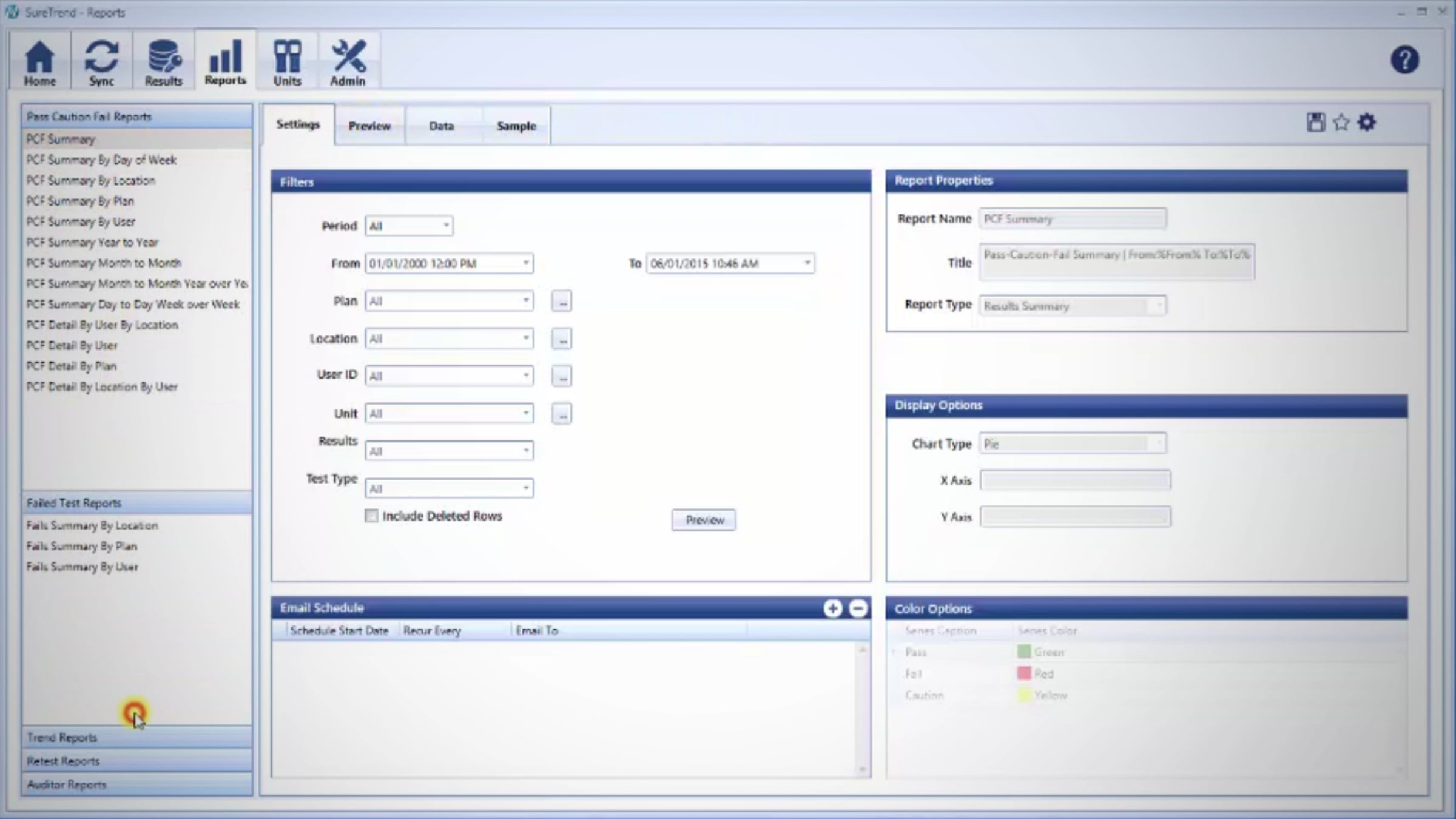Open the Results database icon
Screen dimensions: 1456x819
tap(163, 62)
